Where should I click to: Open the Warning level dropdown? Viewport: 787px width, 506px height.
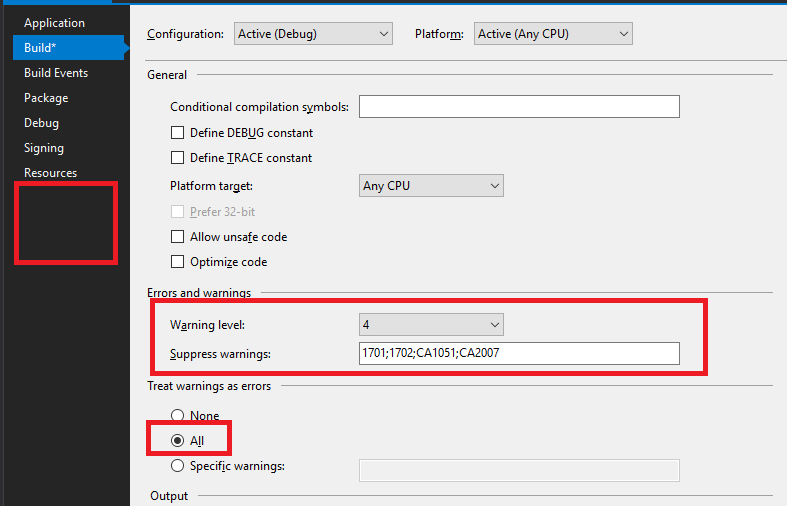click(x=431, y=325)
